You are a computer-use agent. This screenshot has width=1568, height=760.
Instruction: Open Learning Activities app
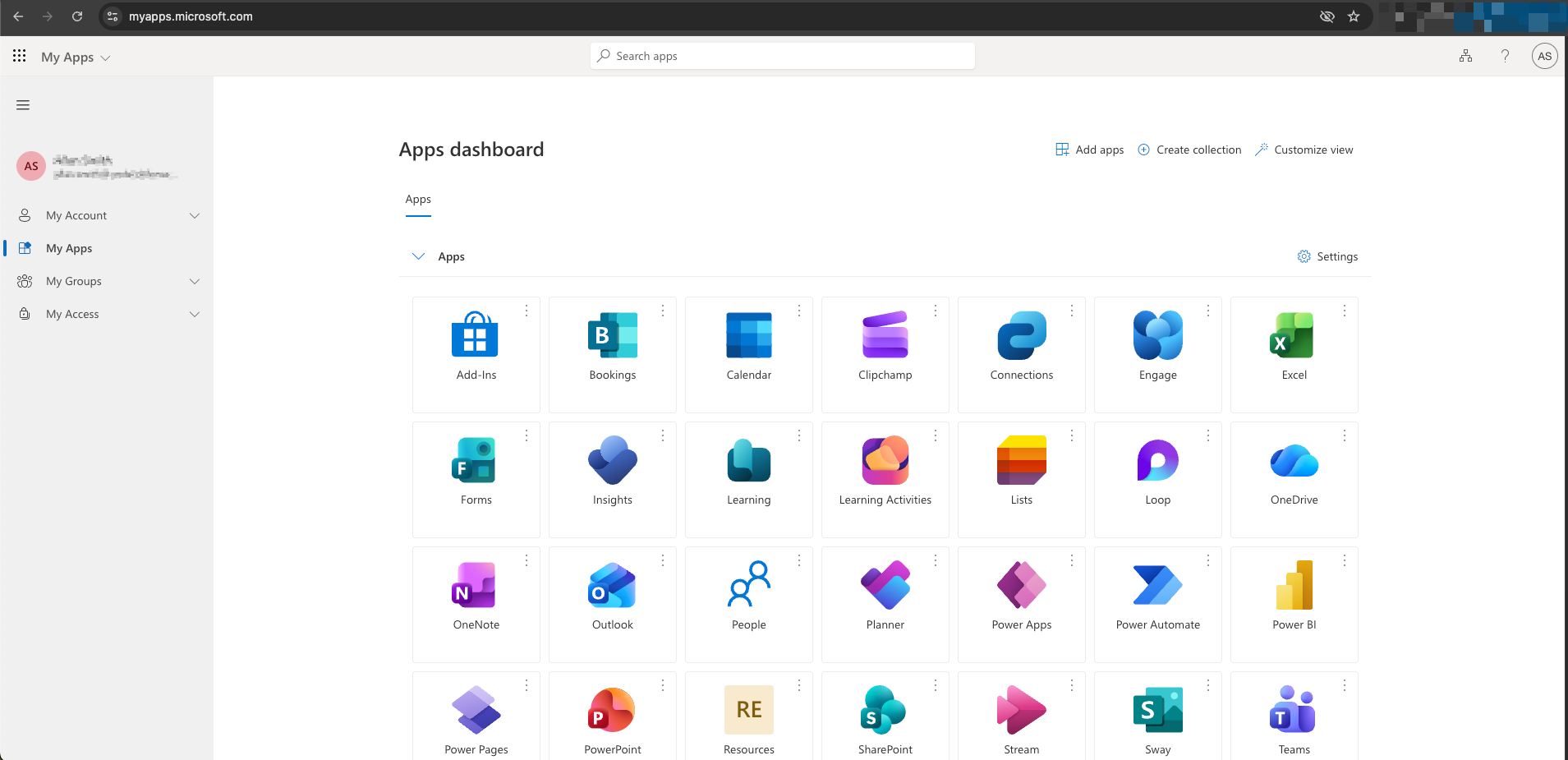coord(885,479)
